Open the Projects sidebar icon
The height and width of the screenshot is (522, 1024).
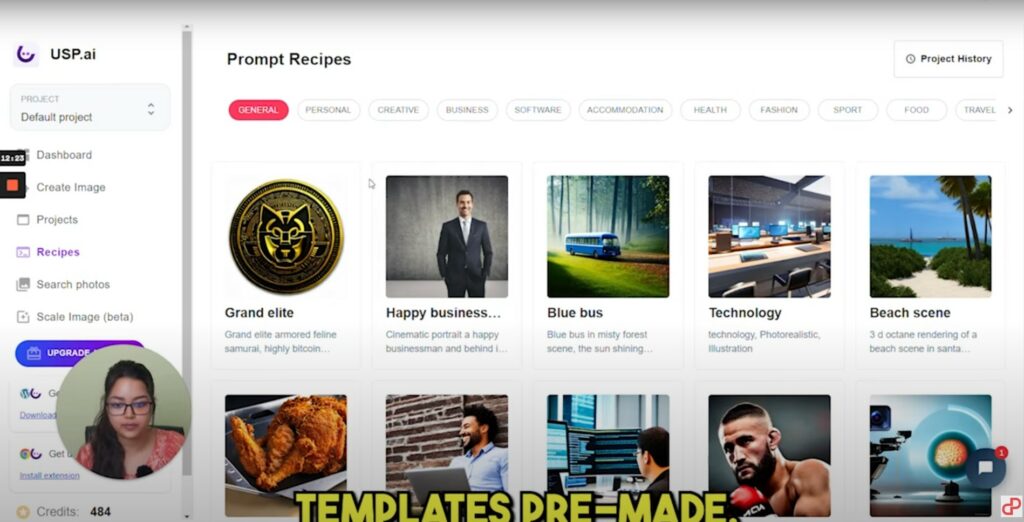coord(23,220)
